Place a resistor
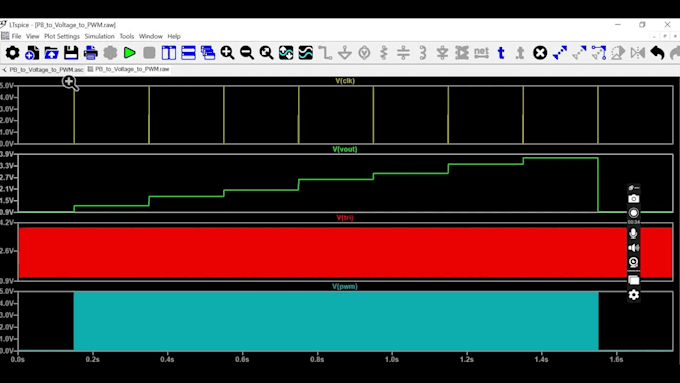The image size is (680, 383). click(384, 53)
